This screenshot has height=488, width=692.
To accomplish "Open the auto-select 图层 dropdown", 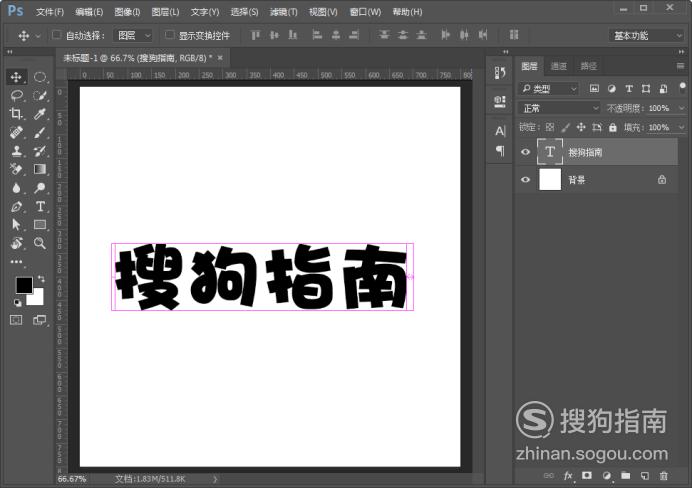I will tap(133, 35).
